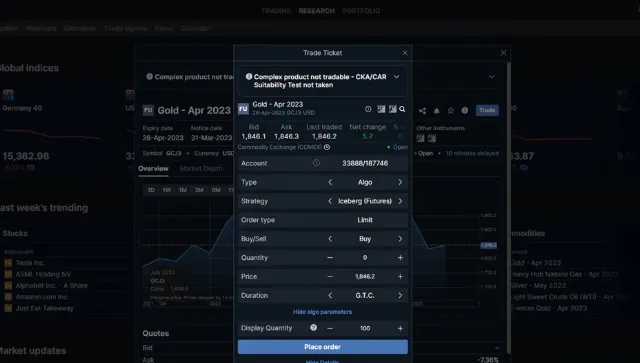The height and width of the screenshot is (363, 640).
Task: Toggle Buy/Sell using the left arrow
Action: point(330,239)
